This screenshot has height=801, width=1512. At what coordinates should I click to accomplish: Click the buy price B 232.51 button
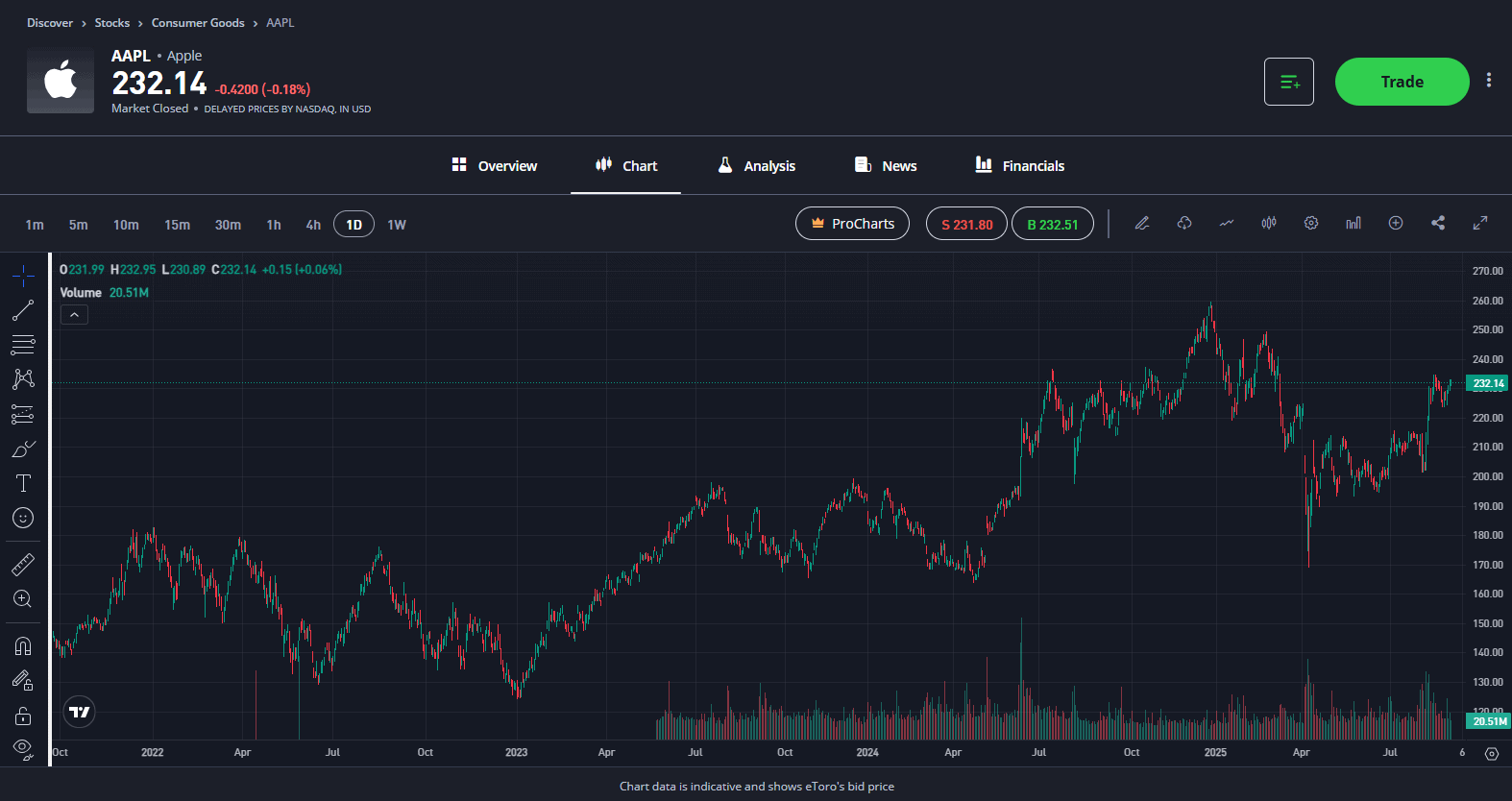click(x=1053, y=224)
